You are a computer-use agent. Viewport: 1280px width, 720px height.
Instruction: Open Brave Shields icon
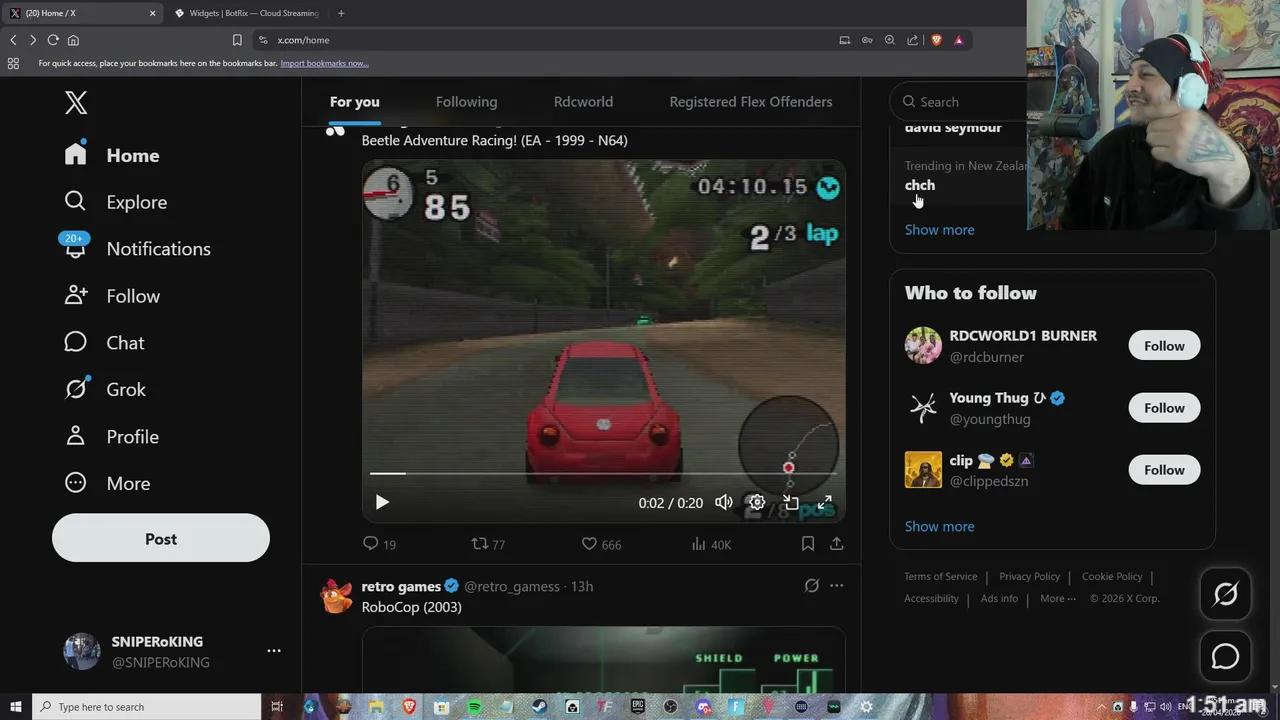(937, 40)
